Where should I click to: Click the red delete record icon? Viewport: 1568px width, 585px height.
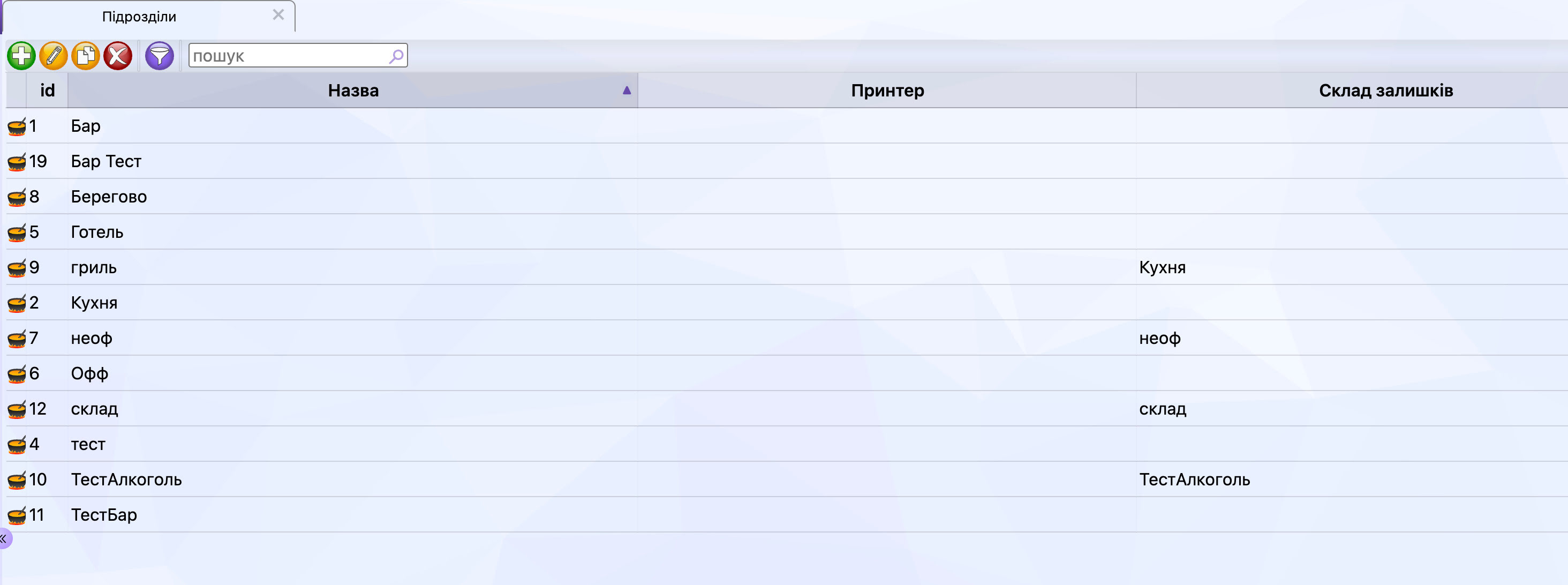point(118,56)
